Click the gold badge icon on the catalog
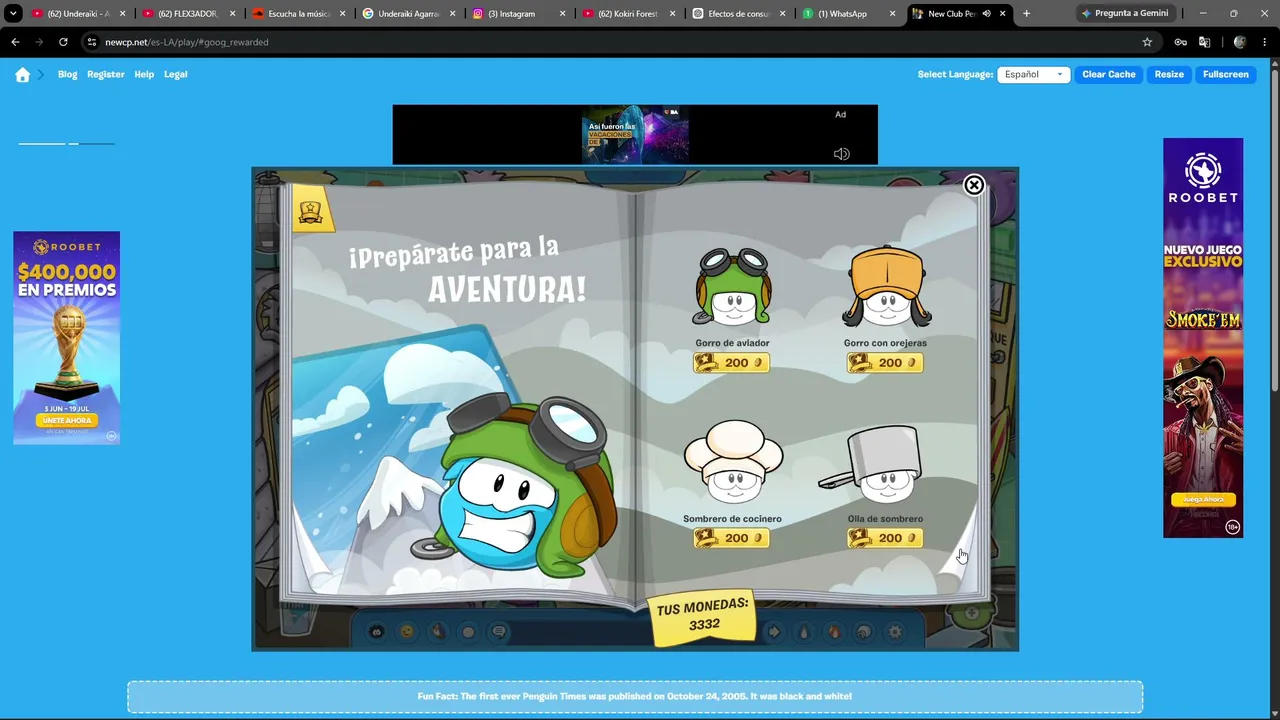Image resolution: width=1280 pixels, height=720 pixels. click(311, 211)
